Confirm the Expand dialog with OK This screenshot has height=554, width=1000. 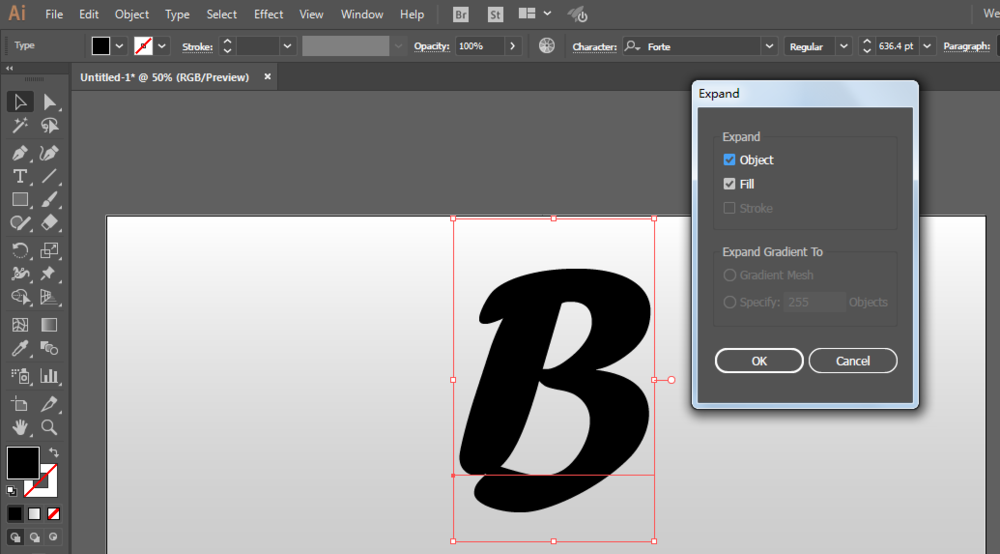point(759,361)
